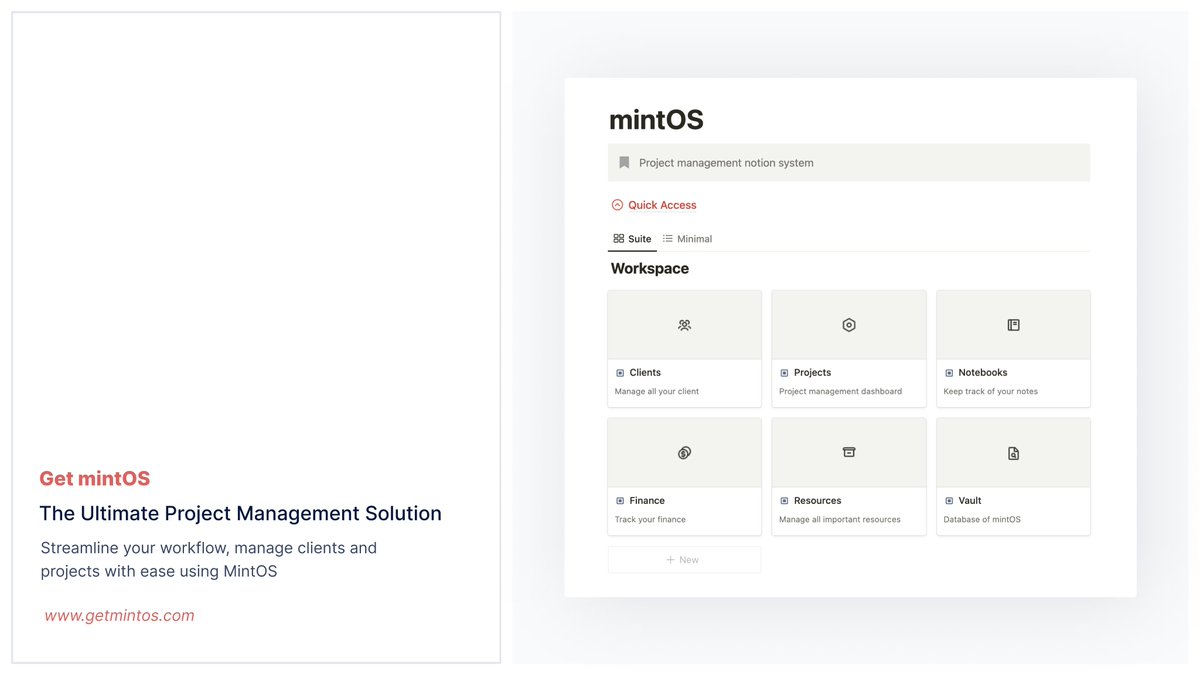Add a new card with New button

tap(684, 560)
